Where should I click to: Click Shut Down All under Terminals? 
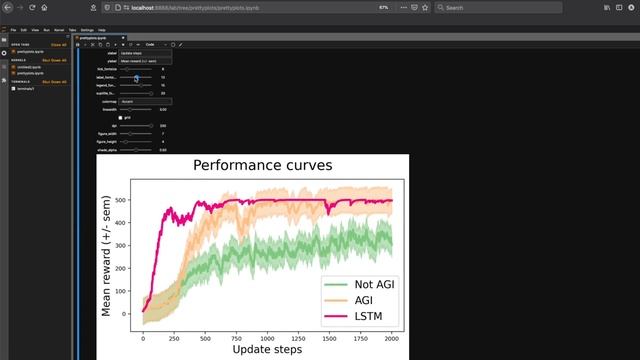(54, 82)
